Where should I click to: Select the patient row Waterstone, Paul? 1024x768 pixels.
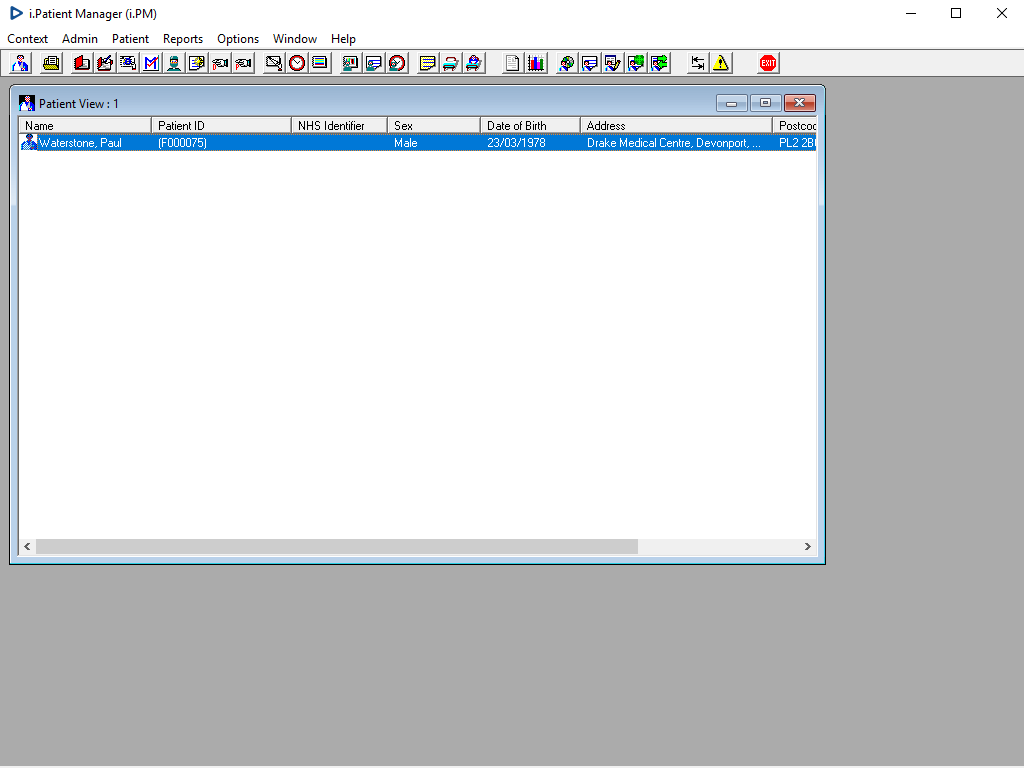(x=417, y=142)
